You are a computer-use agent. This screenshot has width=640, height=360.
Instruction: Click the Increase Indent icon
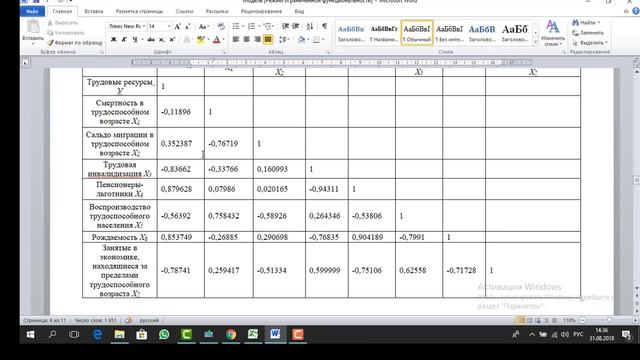pyautogui.click(x=296, y=27)
